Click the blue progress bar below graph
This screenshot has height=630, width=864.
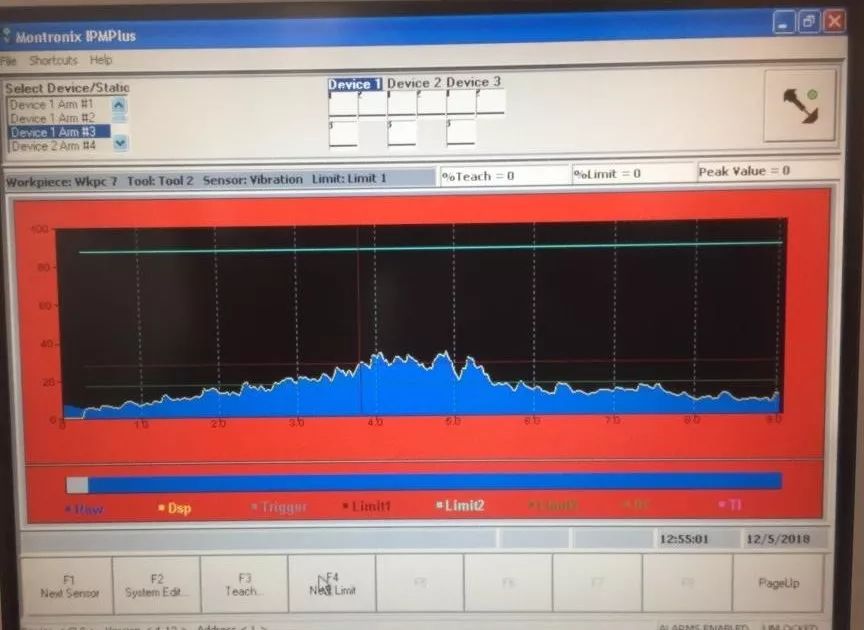click(430, 483)
